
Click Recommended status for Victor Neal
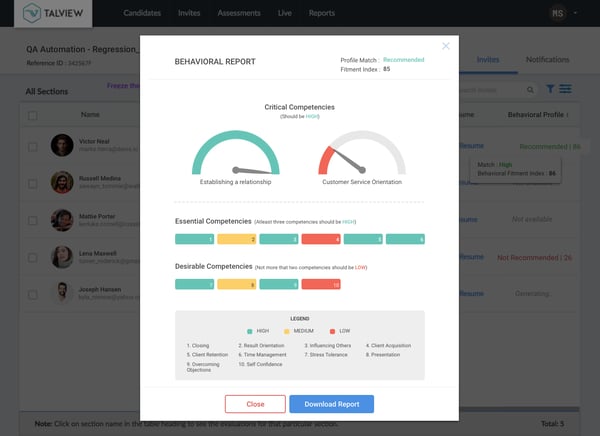click(550, 147)
